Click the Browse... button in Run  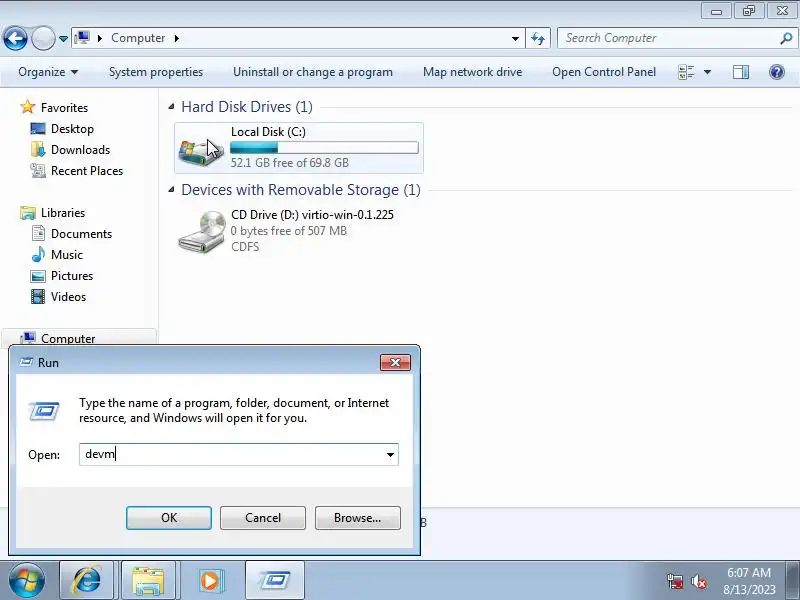[x=358, y=518]
